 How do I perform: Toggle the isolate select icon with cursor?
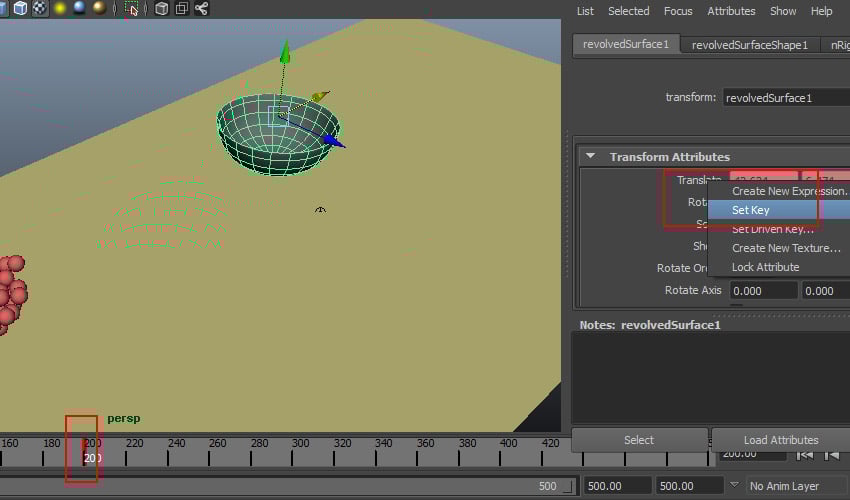tap(132, 9)
